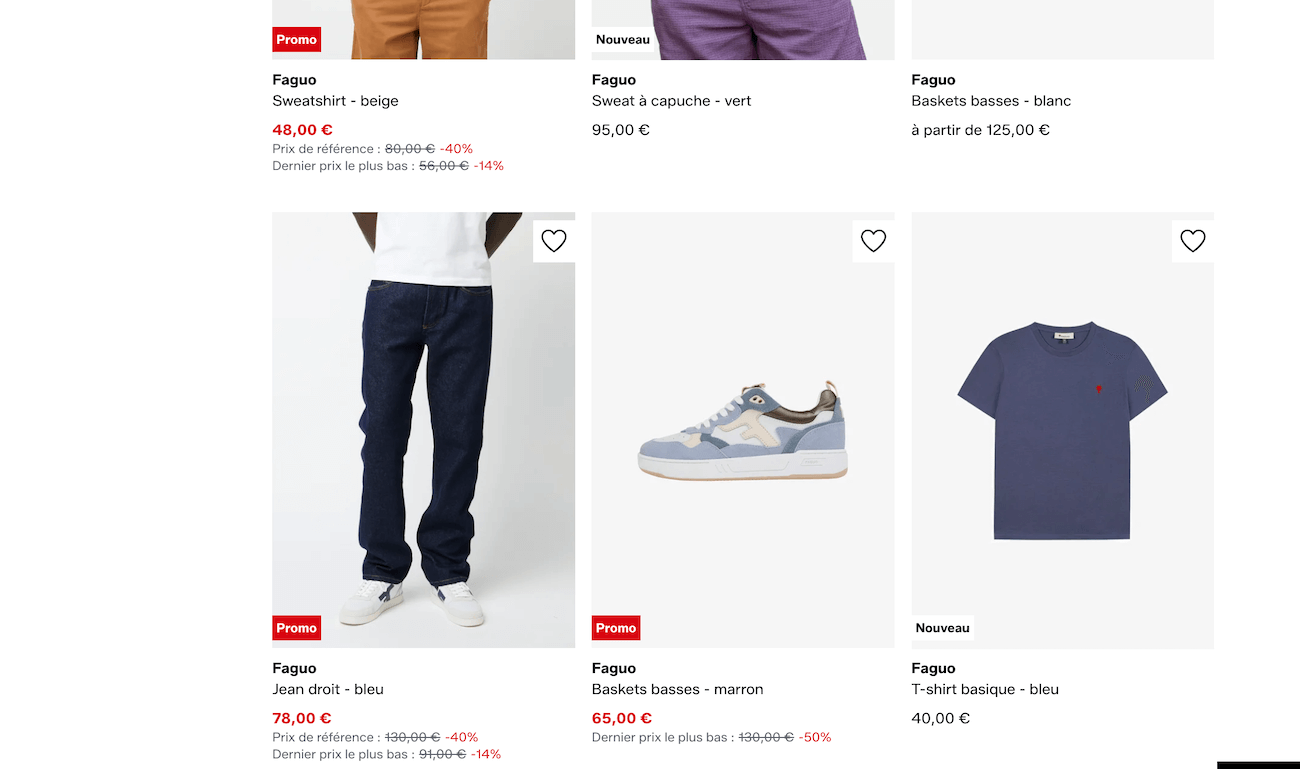Click the Nouveau badge on the blue t-shirt
This screenshot has height=769, width=1300.
click(942, 627)
